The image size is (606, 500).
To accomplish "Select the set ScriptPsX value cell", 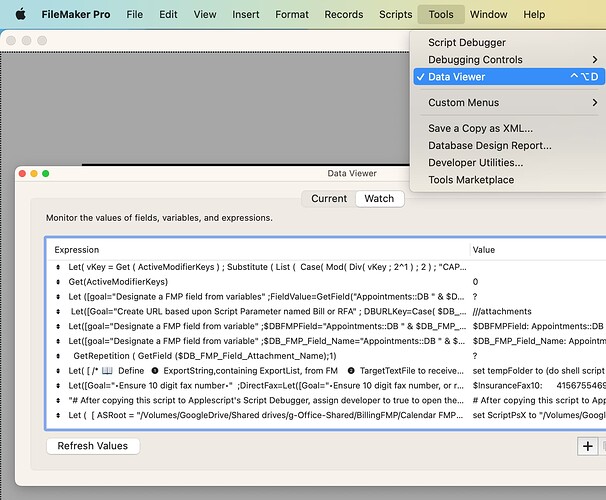I will 539,415.
